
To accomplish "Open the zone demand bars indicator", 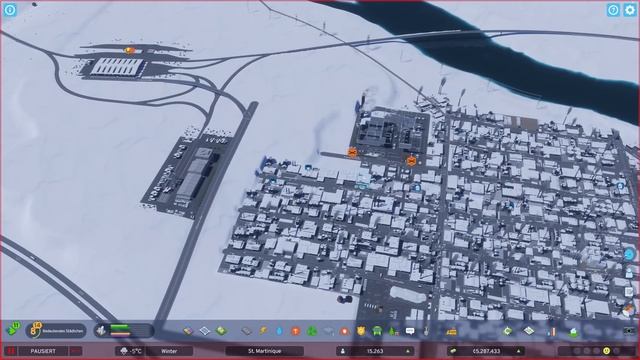I will coord(123,330).
